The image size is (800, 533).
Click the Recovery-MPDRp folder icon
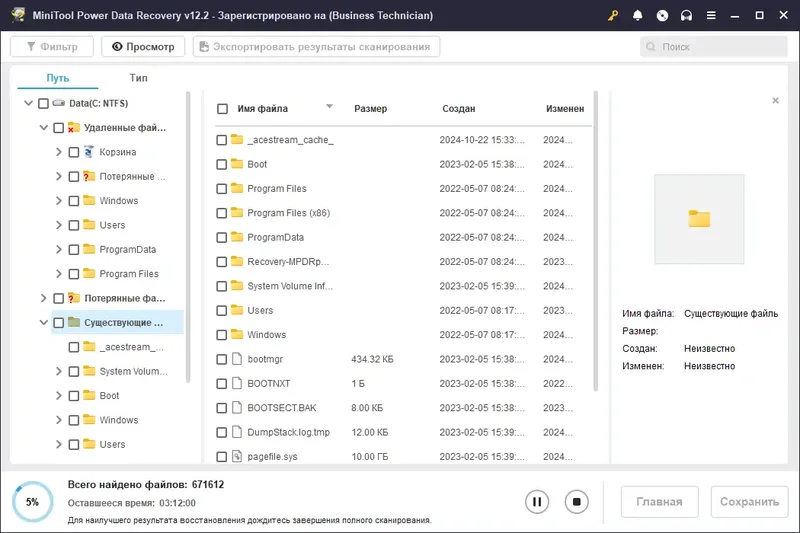[x=237, y=261]
